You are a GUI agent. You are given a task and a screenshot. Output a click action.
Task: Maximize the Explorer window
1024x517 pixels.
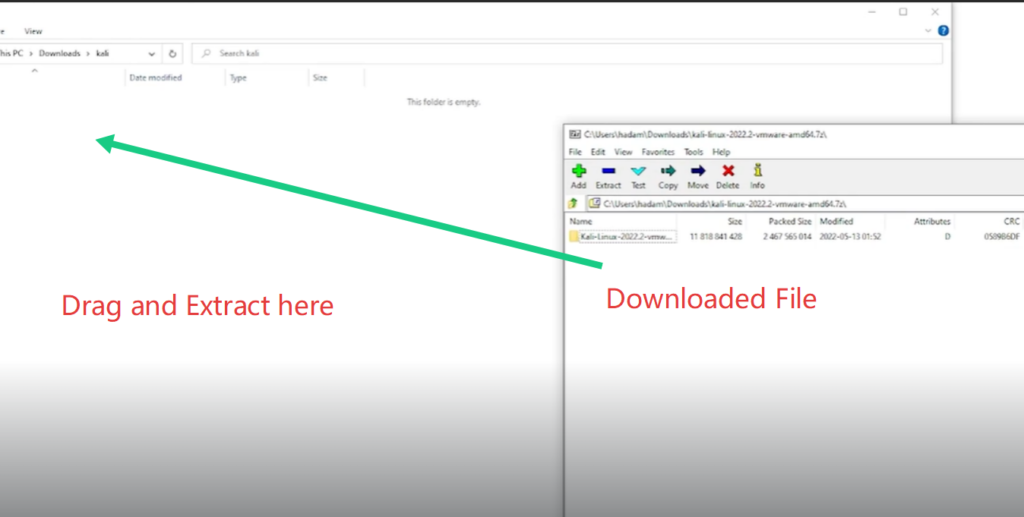click(903, 12)
